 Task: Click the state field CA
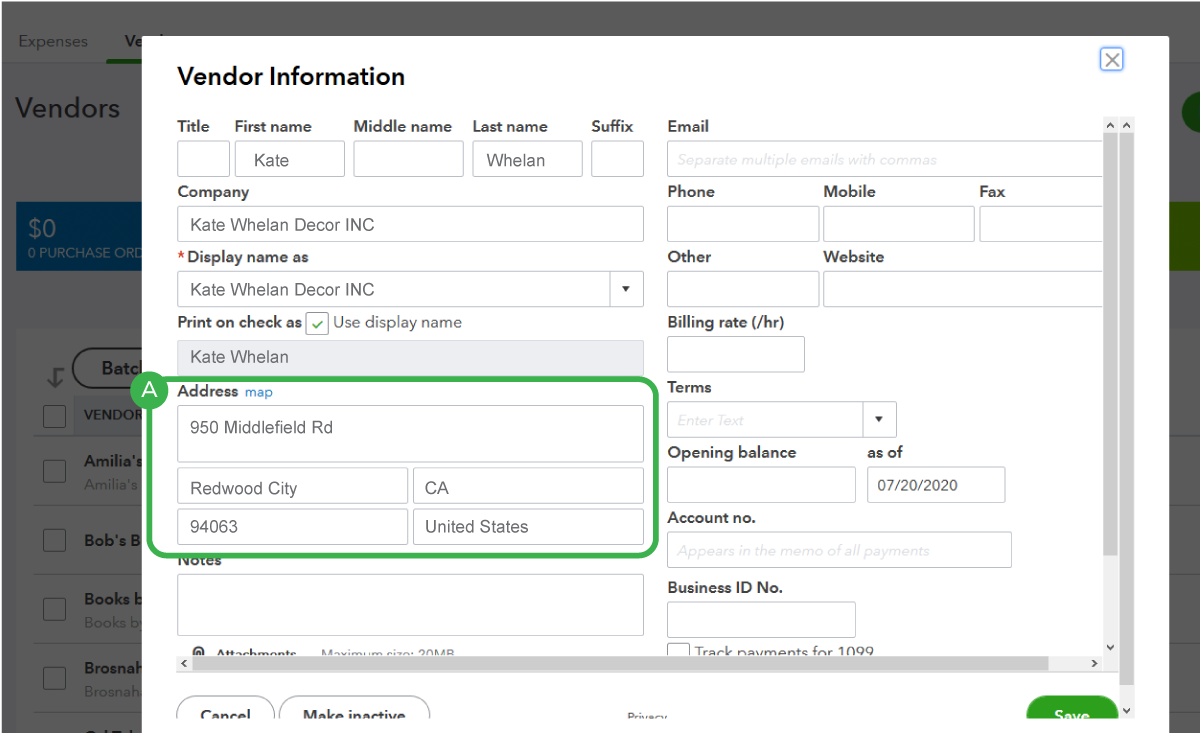(528, 486)
